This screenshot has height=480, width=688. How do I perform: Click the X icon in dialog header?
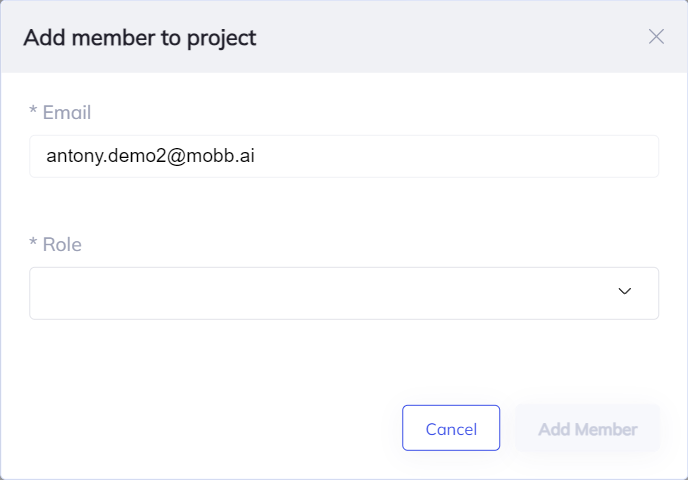tap(656, 37)
